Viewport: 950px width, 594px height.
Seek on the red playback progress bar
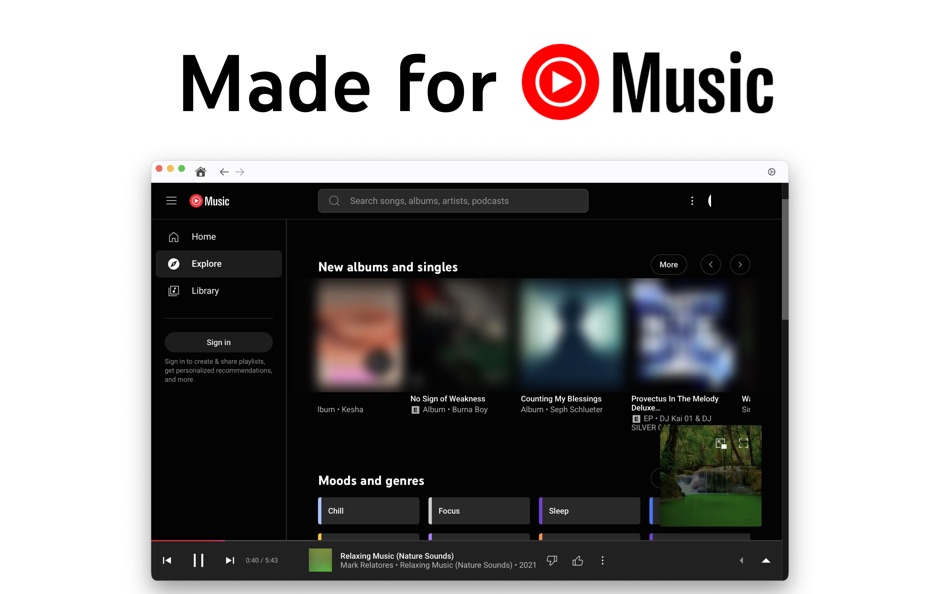coord(188,540)
